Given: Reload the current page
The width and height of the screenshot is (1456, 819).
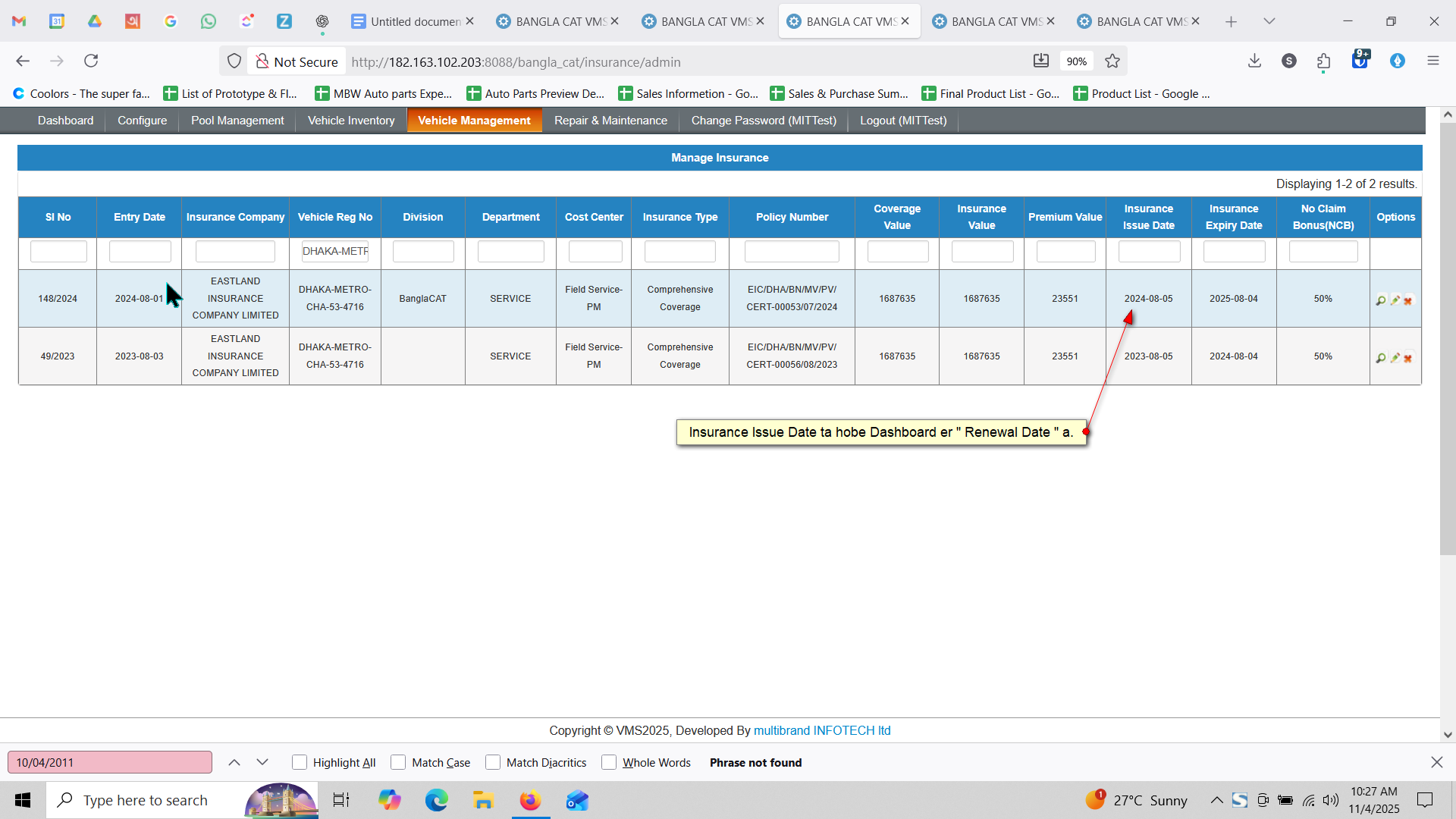Looking at the screenshot, I should [91, 61].
